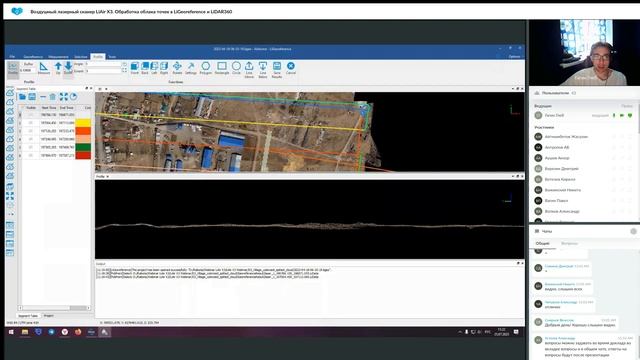Image resolution: width=640 pixels, height=360 pixels.
Task: Click the minus icon in Segment Table
Action: 43,97
